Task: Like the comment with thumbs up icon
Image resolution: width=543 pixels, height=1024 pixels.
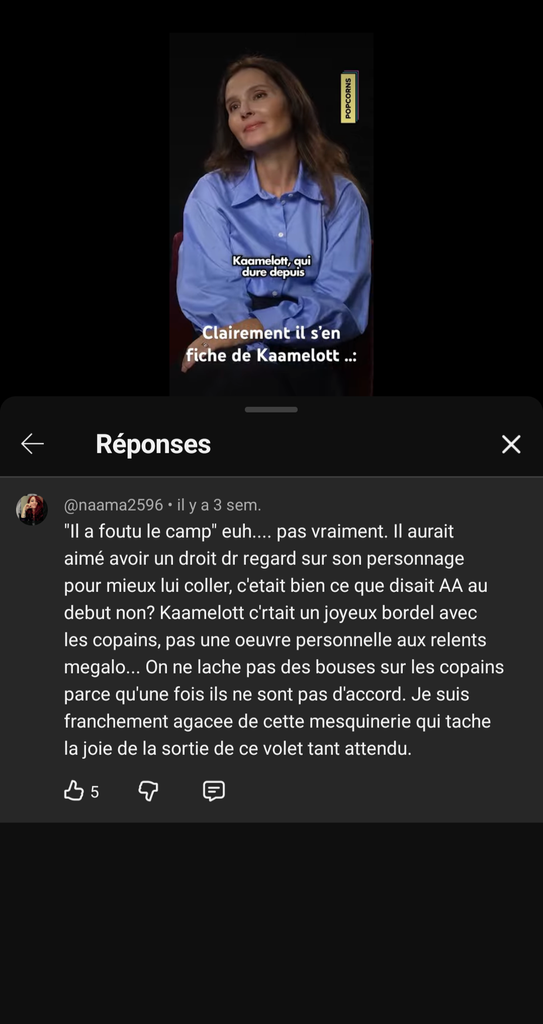Action: (74, 791)
